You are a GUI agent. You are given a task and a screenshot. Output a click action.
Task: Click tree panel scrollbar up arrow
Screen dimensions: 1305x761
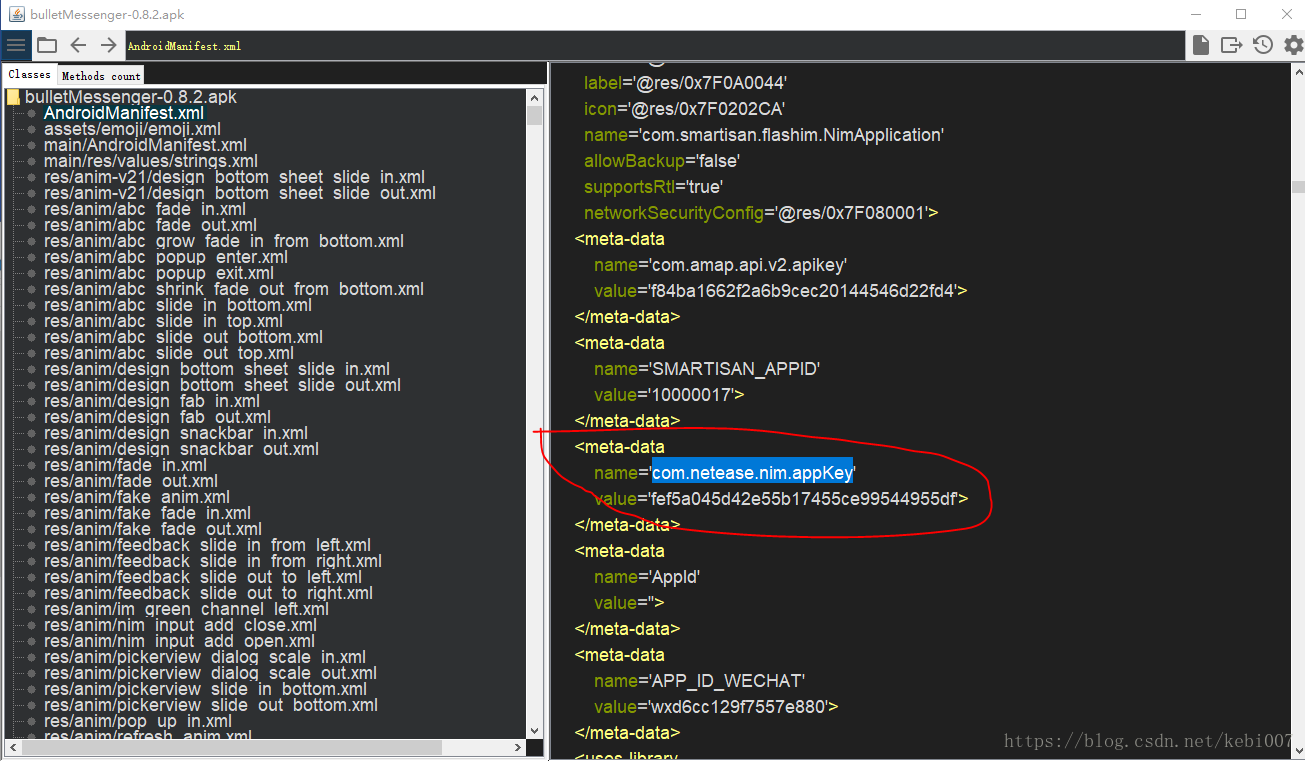pos(534,97)
